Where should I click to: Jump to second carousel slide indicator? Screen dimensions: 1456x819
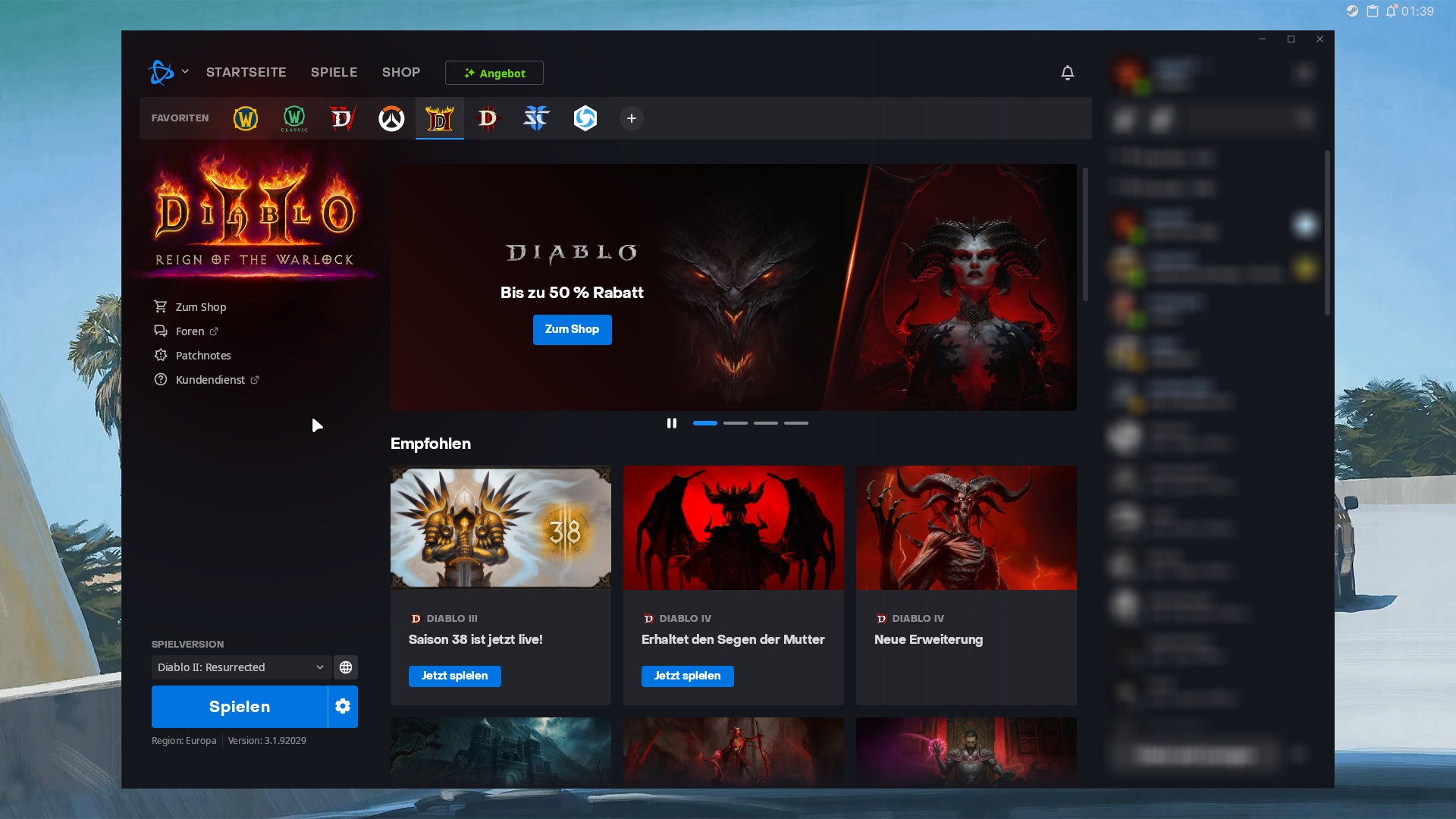[x=735, y=423]
